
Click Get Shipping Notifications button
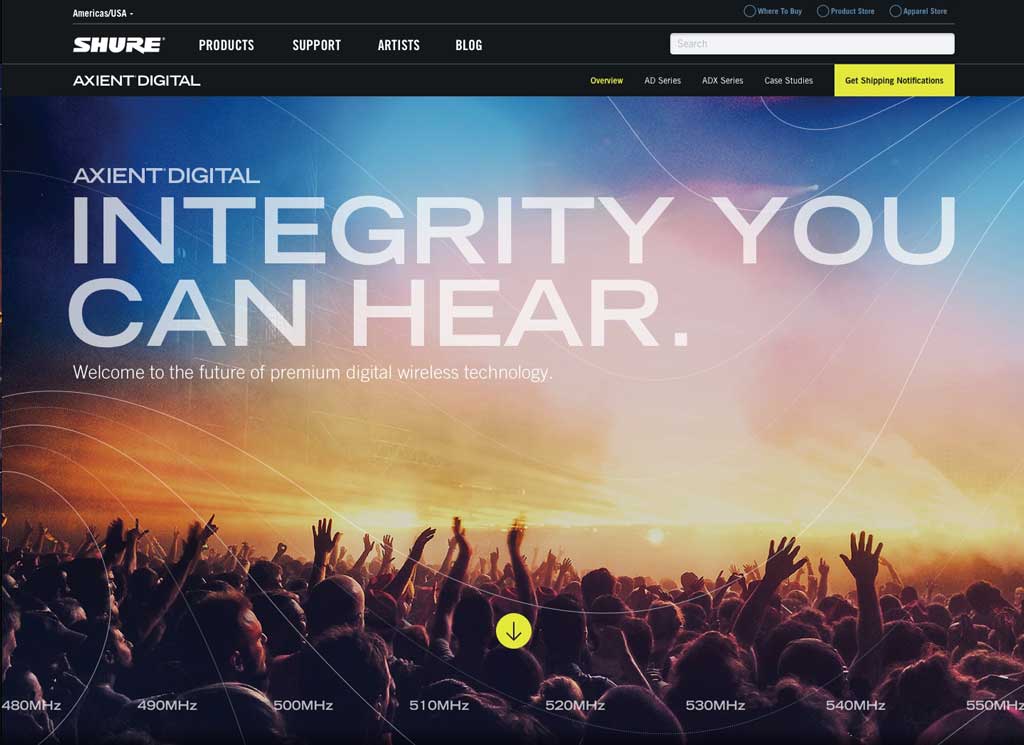coord(894,80)
